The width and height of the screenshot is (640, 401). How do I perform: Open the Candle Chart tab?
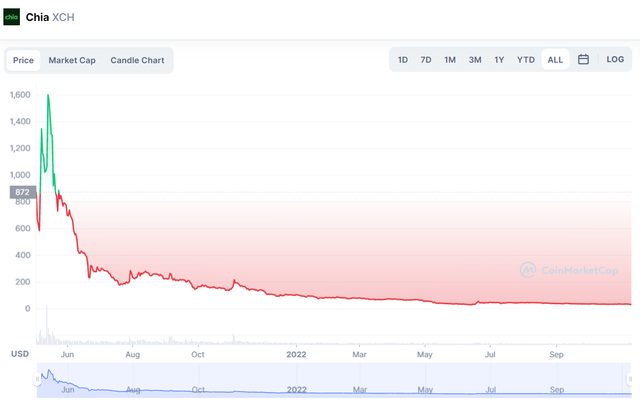137,60
